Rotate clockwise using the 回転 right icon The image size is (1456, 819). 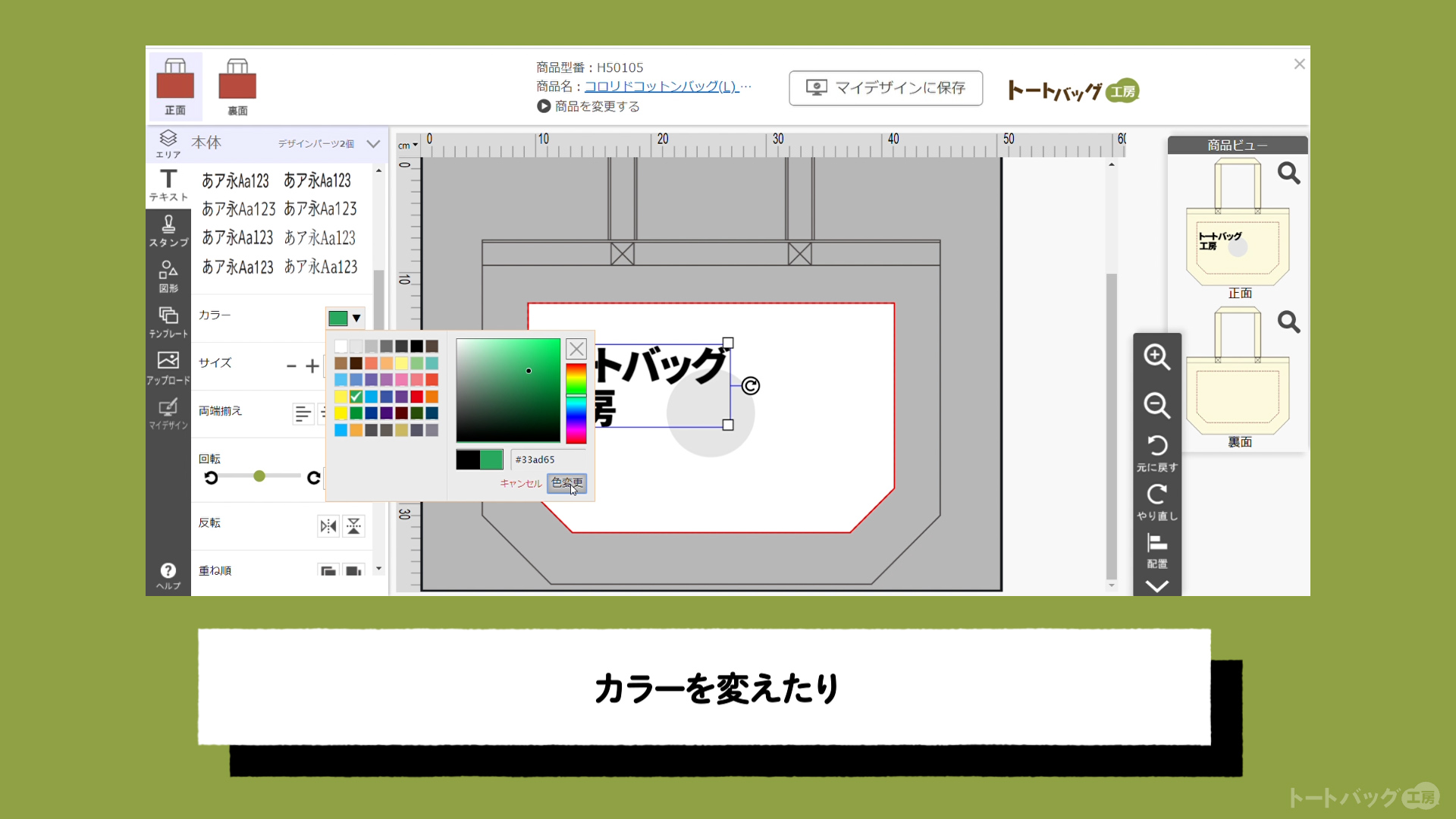313,477
